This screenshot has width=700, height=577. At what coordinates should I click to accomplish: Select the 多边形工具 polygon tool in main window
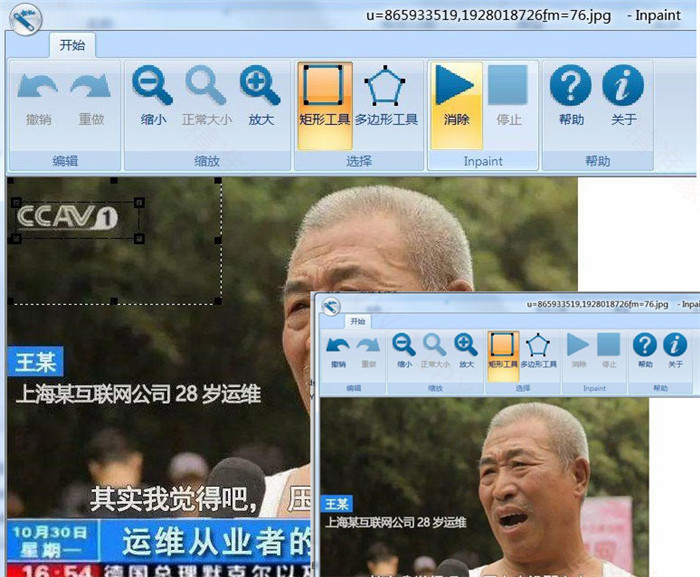(x=386, y=96)
